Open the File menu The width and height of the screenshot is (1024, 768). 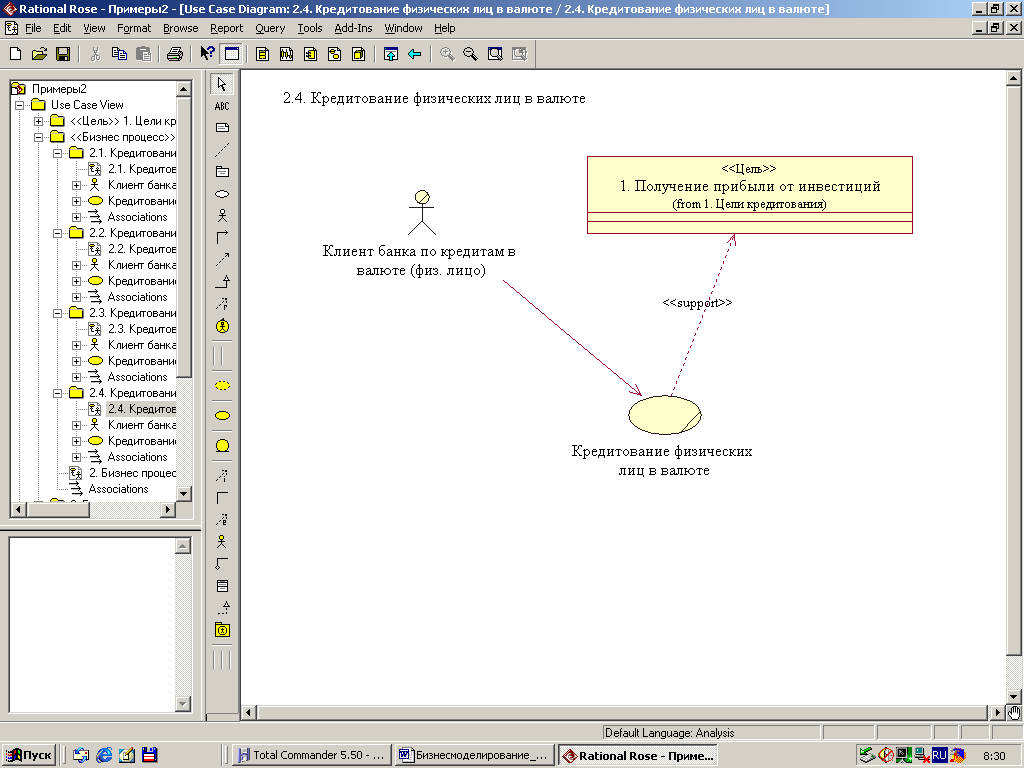[33, 28]
